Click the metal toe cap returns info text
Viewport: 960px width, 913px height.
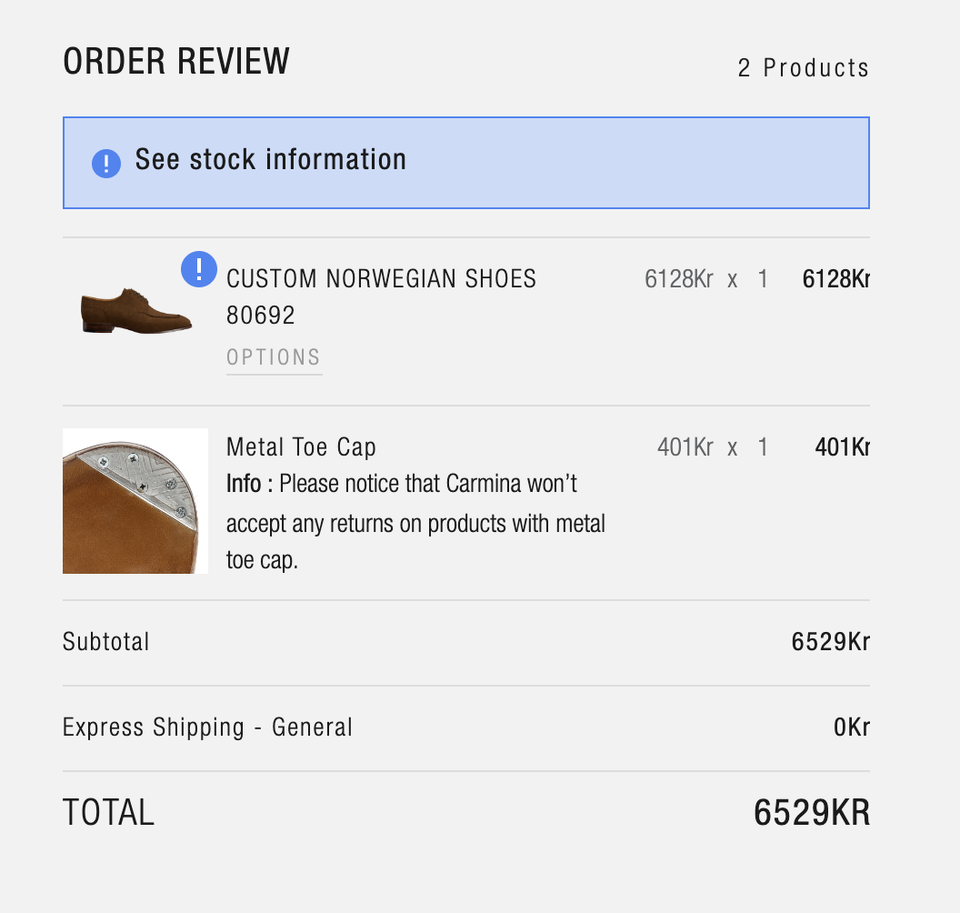pos(415,522)
